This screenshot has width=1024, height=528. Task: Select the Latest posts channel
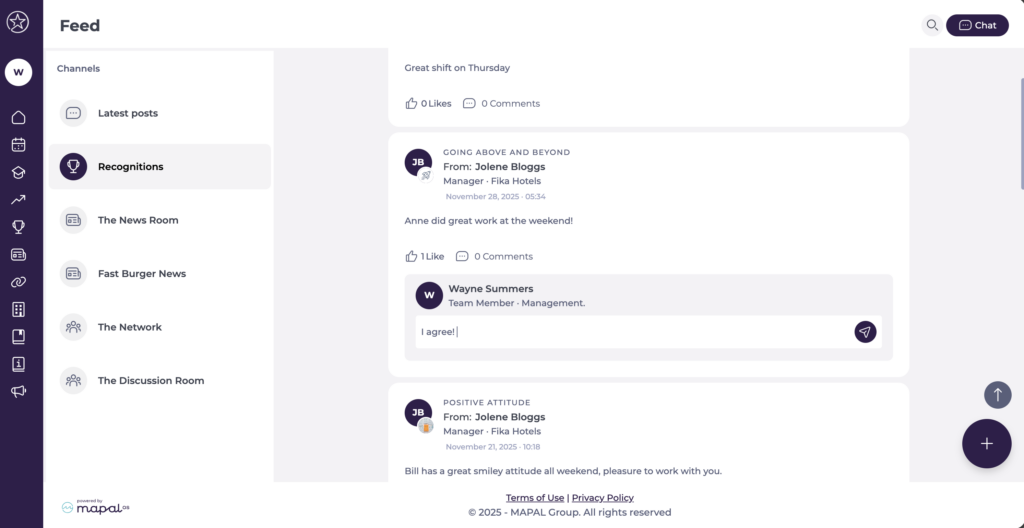pos(128,113)
